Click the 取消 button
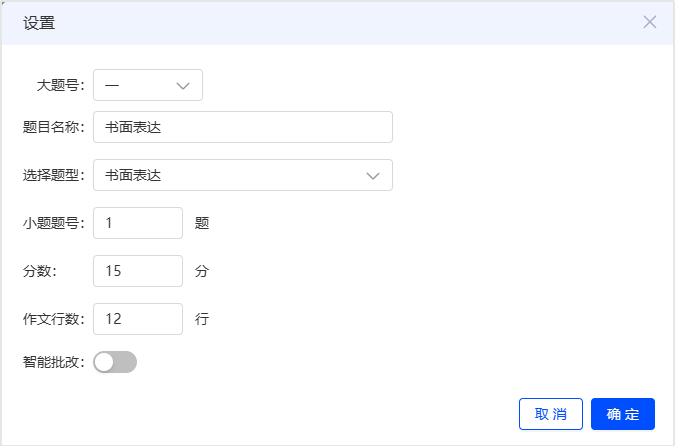Screen dimensions: 675x446 coord(551,414)
